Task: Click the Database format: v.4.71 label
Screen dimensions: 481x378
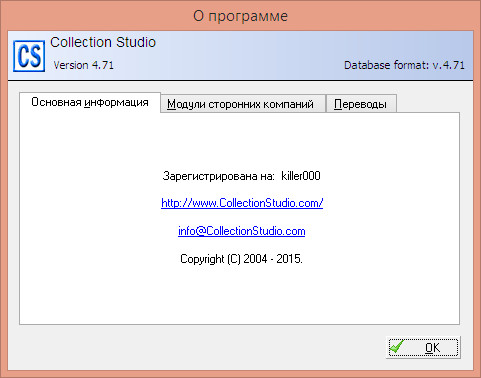Action: pyautogui.click(x=404, y=65)
